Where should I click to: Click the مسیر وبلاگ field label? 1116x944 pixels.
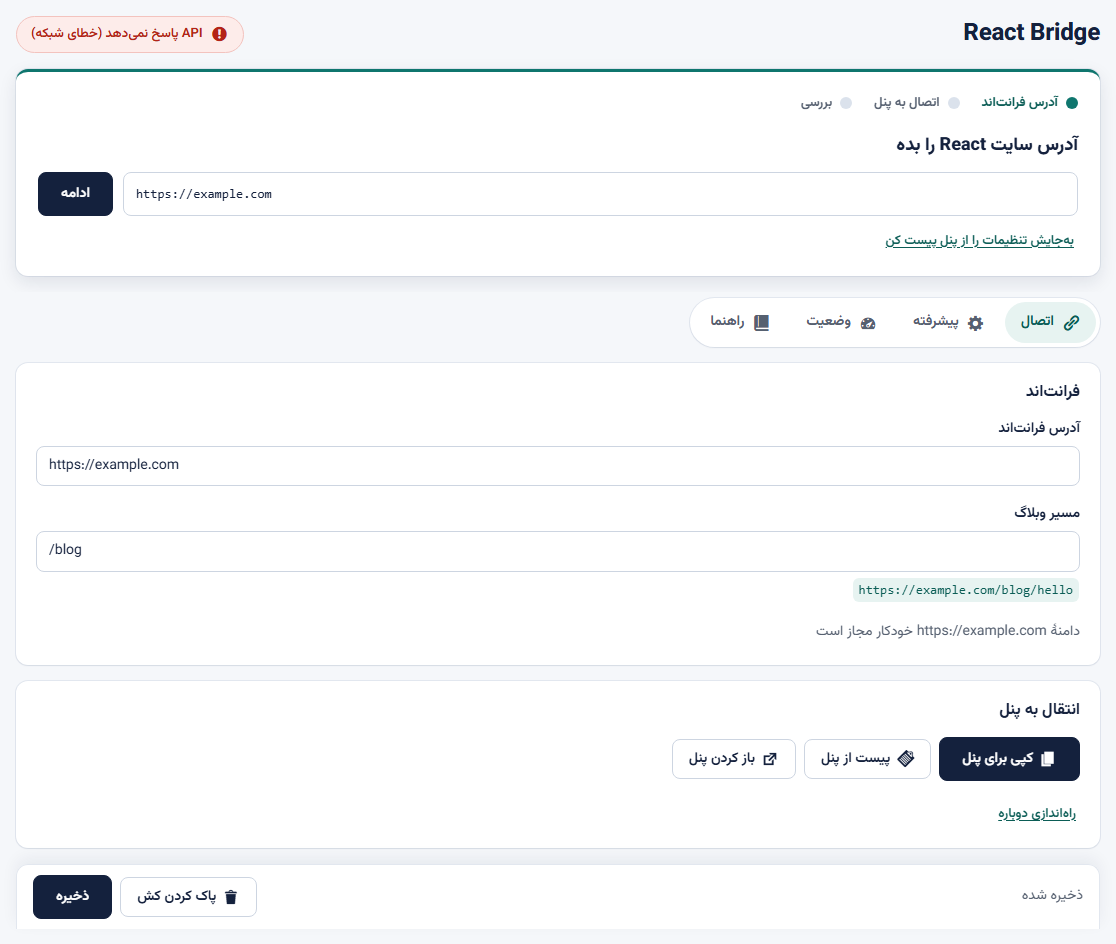click(1047, 513)
